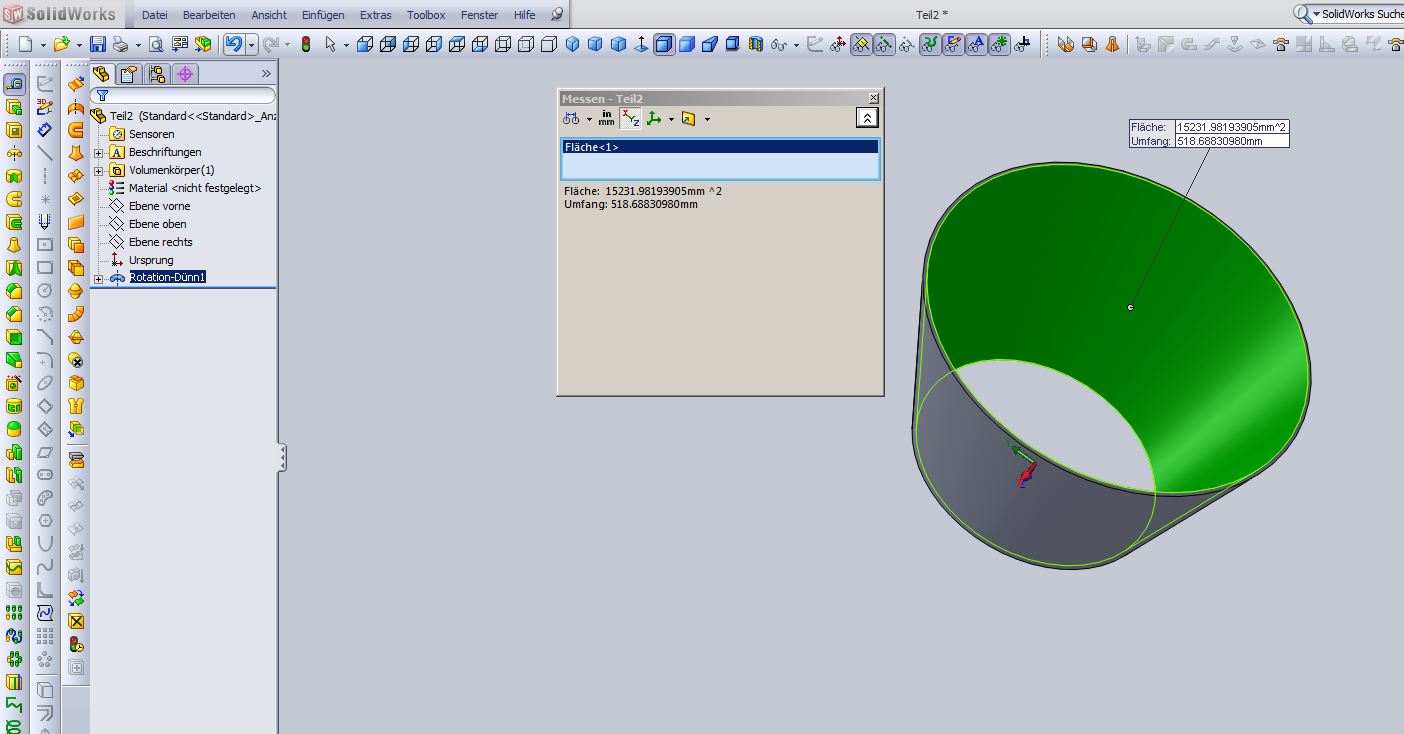
Task: Collapse the Messen dialog with chevron button
Action: pyautogui.click(x=867, y=118)
